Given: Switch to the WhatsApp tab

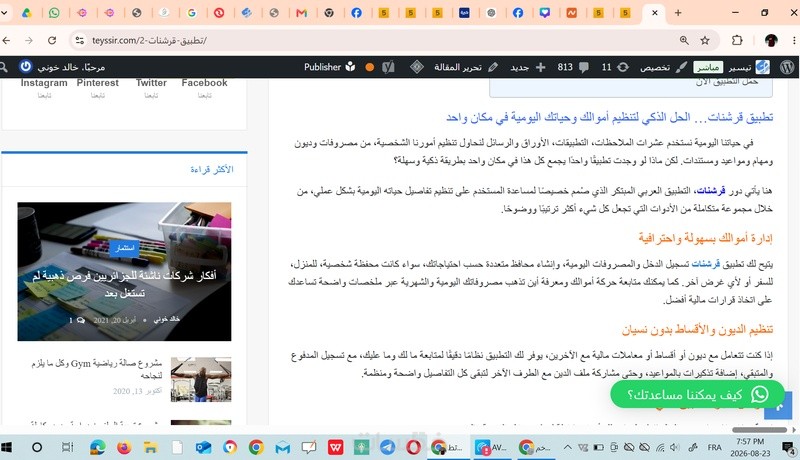Looking at the screenshot, I should click(54, 13).
